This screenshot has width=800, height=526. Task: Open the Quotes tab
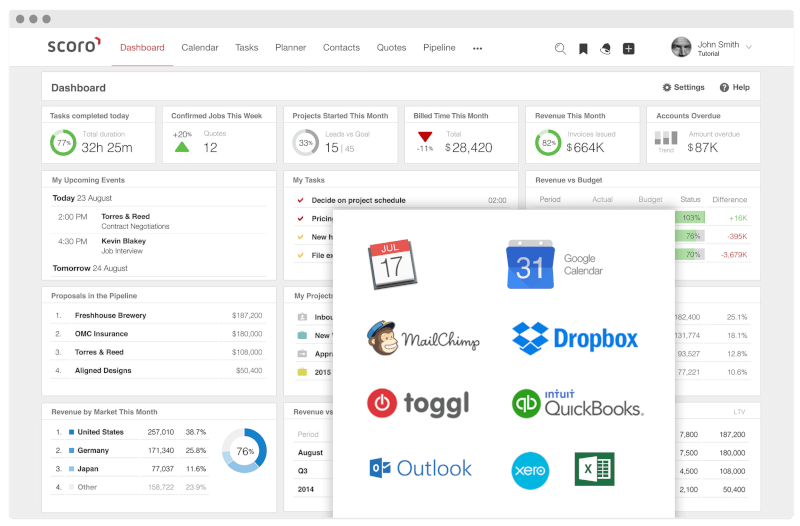pyautogui.click(x=391, y=47)
